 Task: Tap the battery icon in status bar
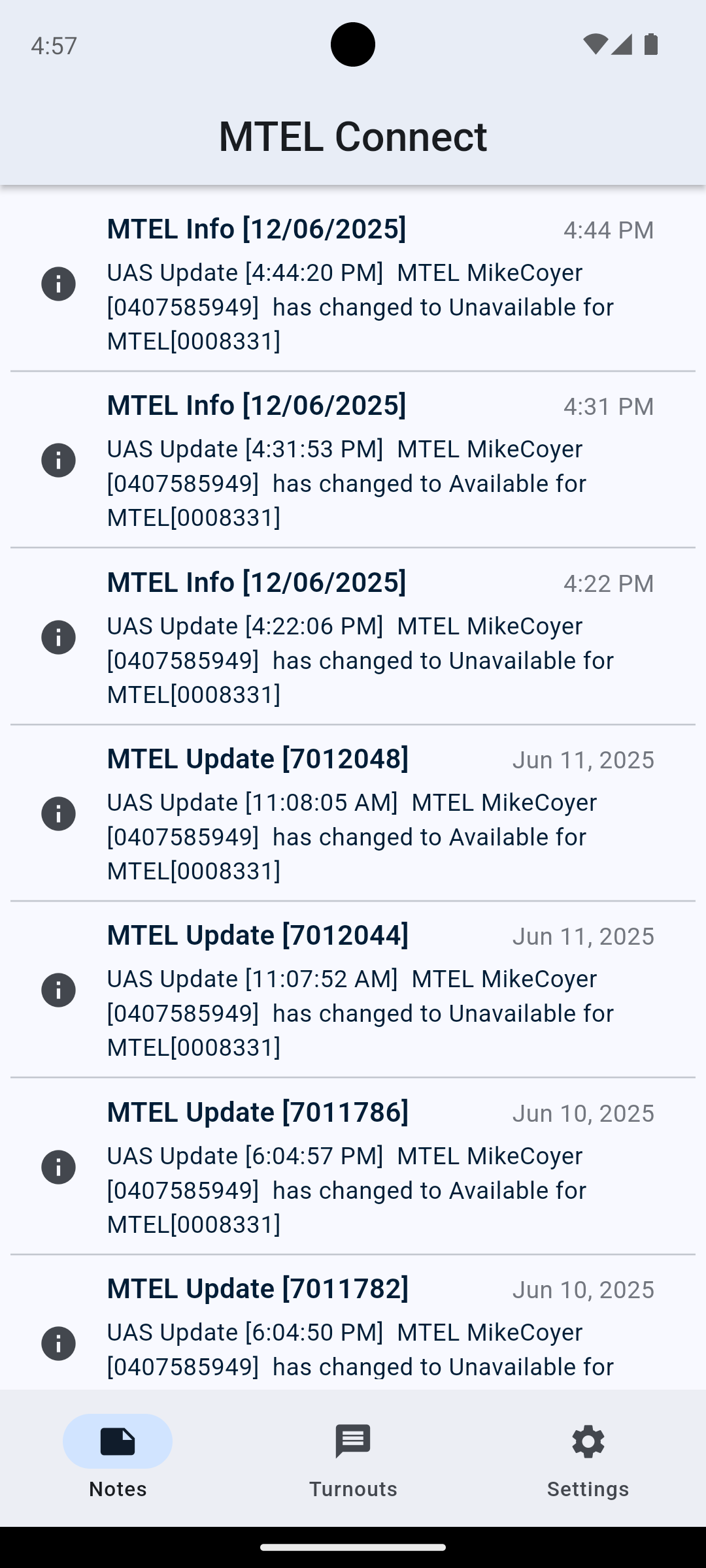651,44
